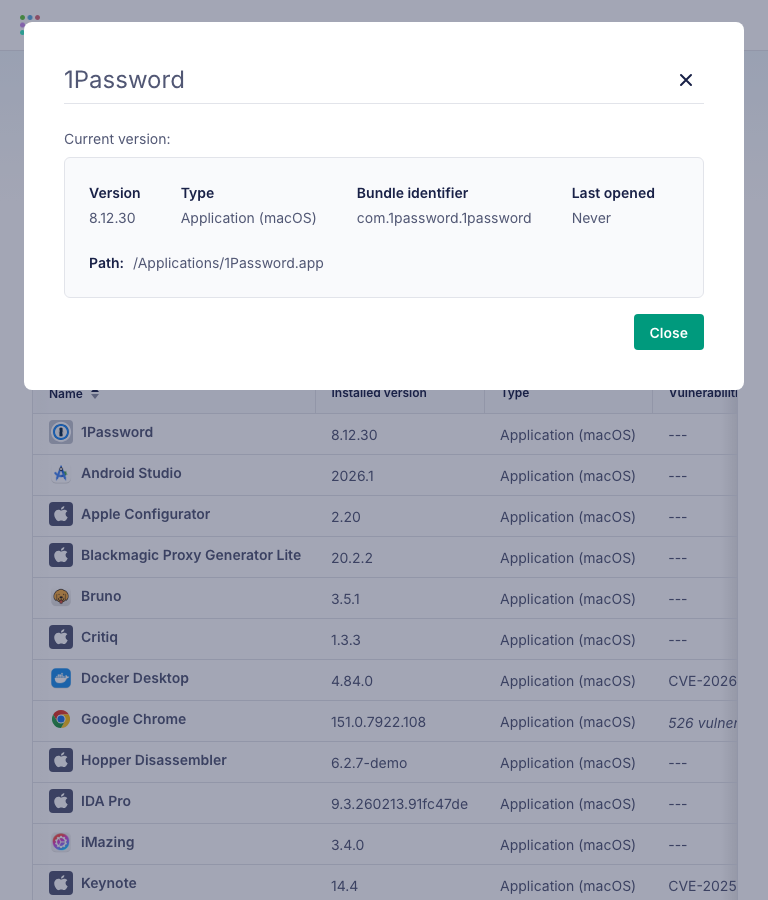Open the Apple Configurator software entry
768x900 pixels.
click(145, 514)
